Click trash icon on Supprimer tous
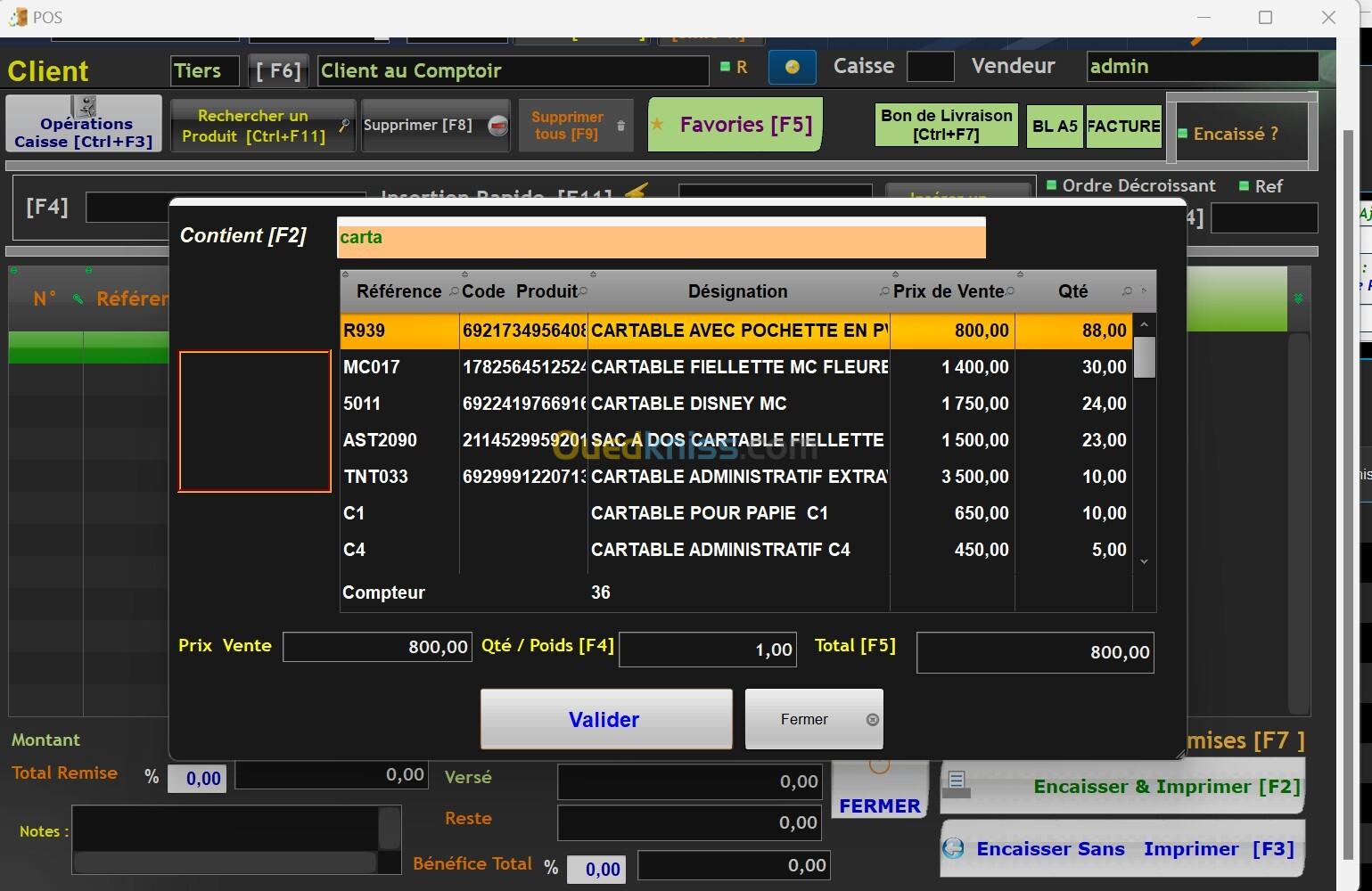Image resolution: width=1372 pixels, height=891 pixels. tap(621, 126)
